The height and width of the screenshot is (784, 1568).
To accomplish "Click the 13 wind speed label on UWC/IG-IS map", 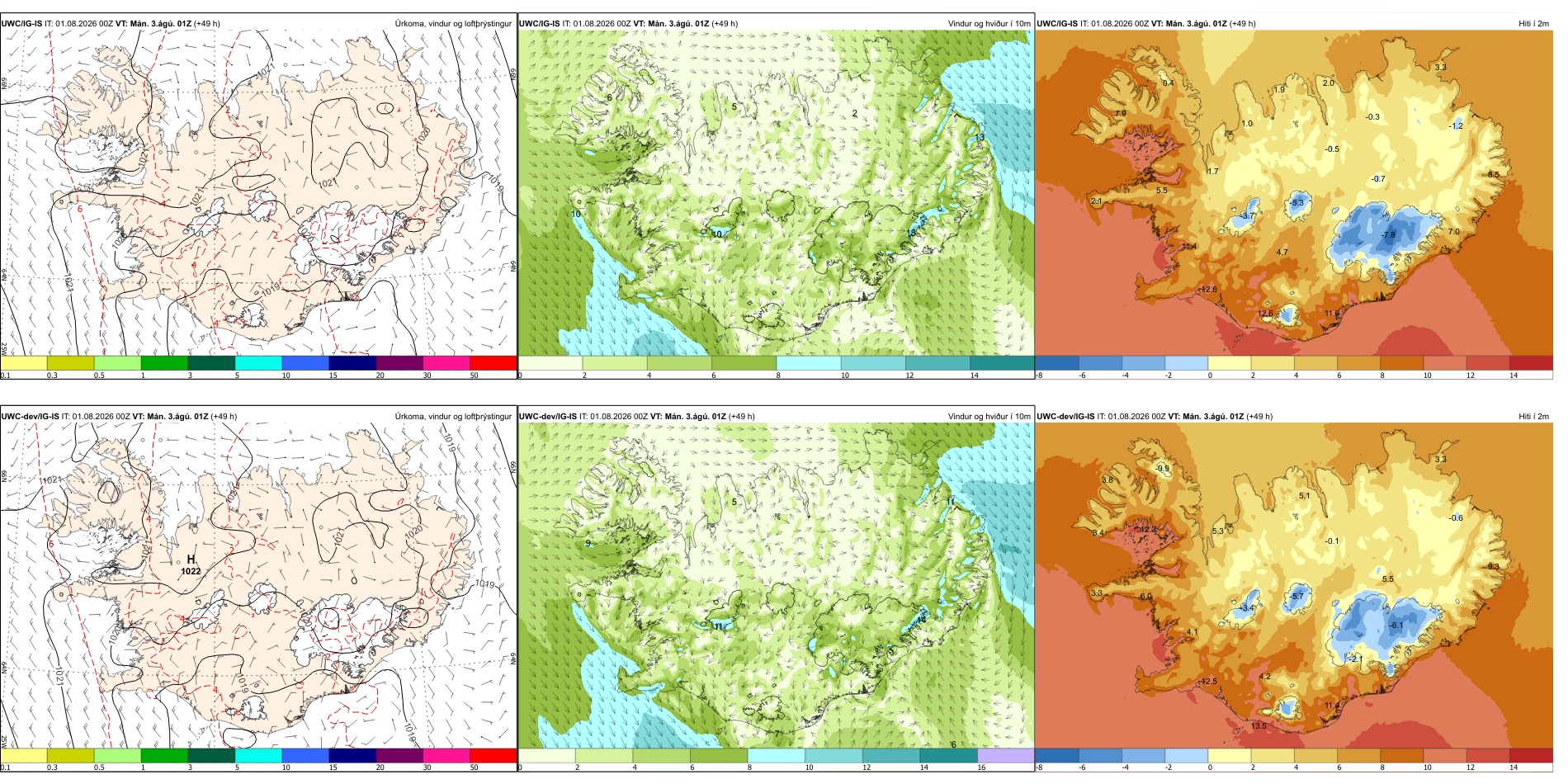I will coord(980,138).
